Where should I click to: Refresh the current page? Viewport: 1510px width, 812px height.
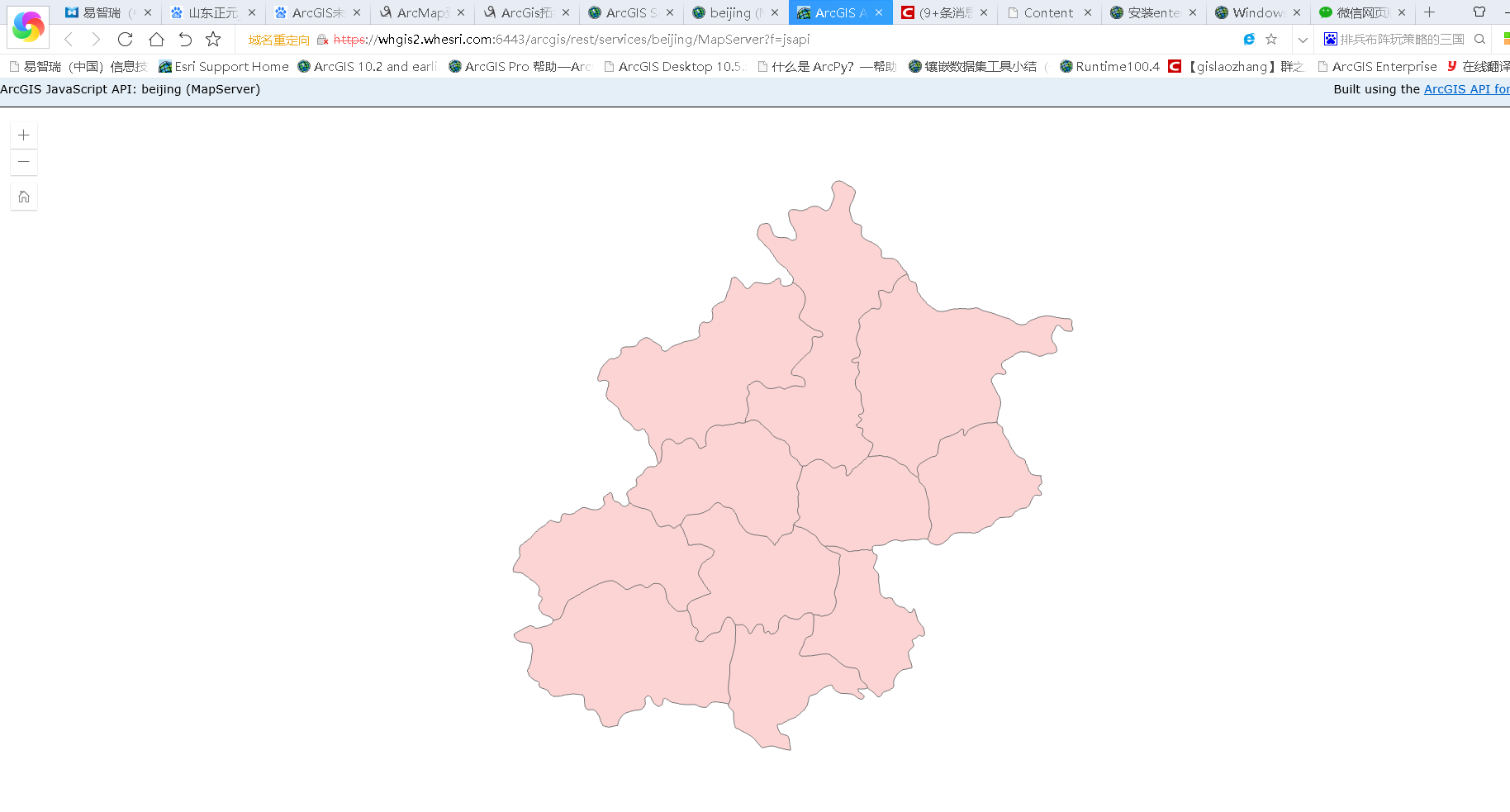click(125, 39)
